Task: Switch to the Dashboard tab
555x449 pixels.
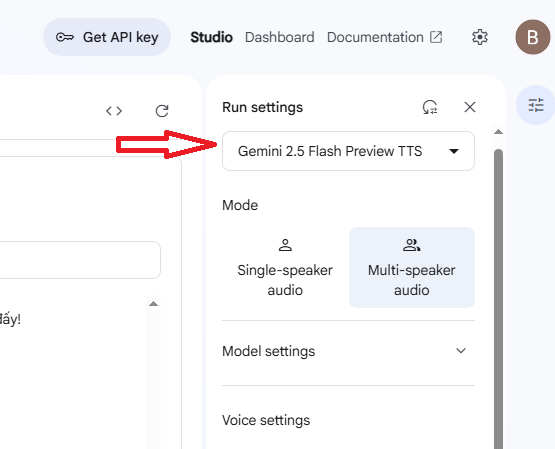Action: [280, 37]
